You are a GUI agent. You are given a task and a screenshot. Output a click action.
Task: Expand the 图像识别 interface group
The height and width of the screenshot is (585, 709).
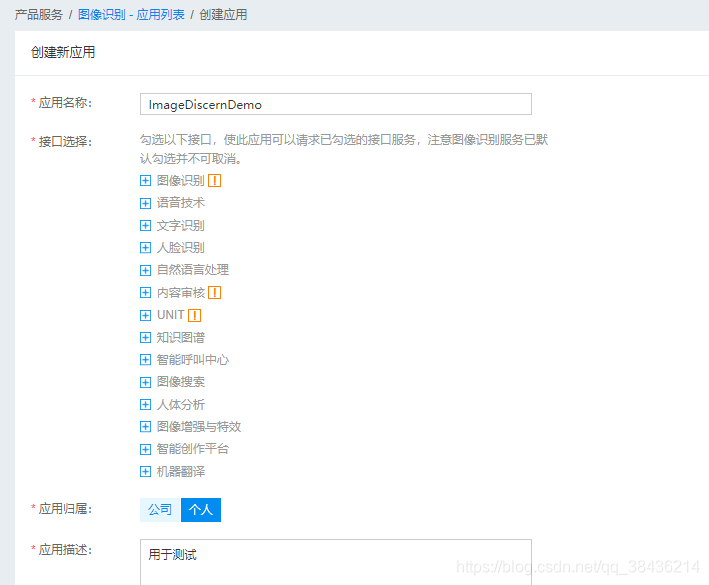[145, 181]
